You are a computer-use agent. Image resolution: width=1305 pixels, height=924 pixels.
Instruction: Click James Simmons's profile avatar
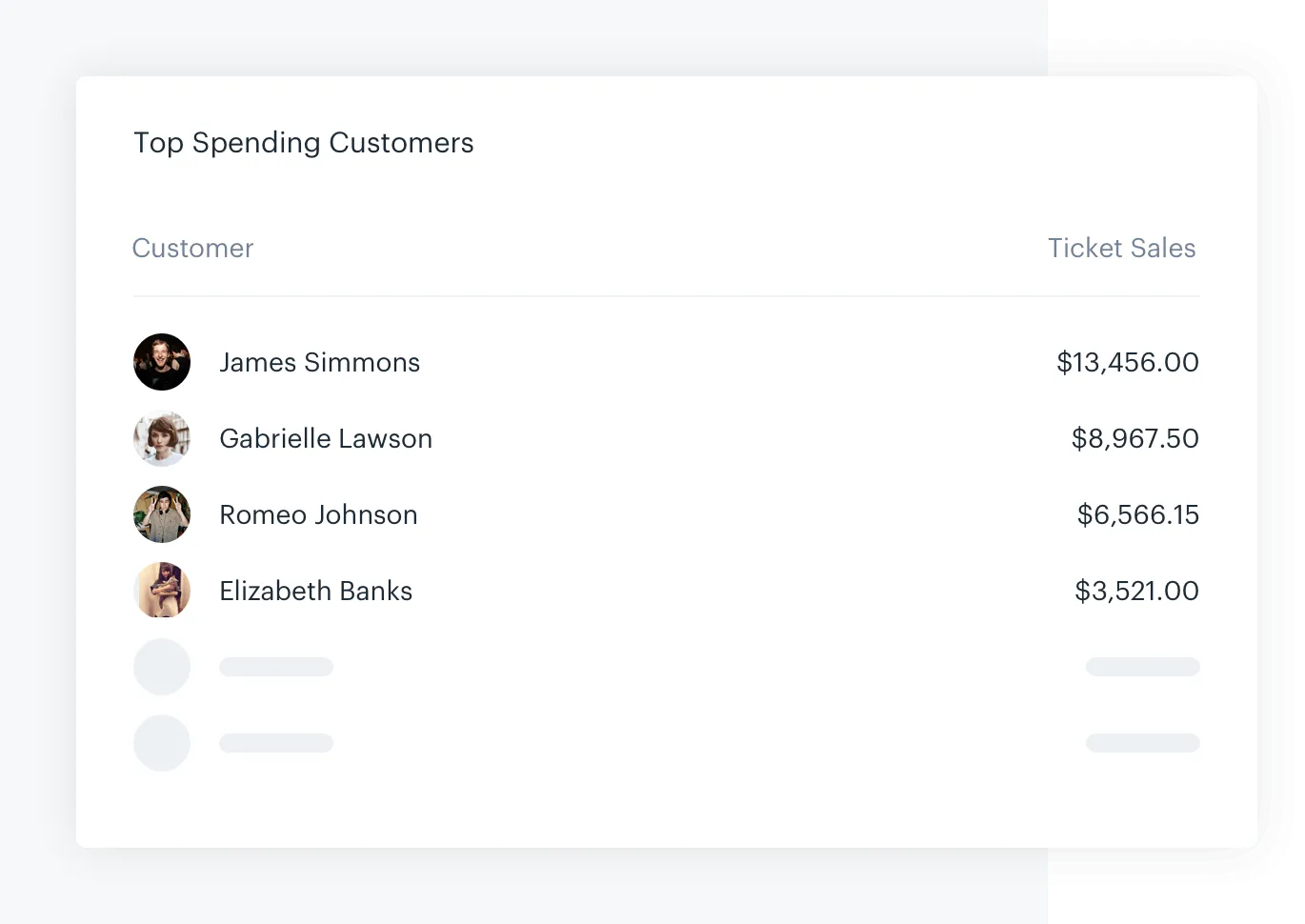[162, 362]
